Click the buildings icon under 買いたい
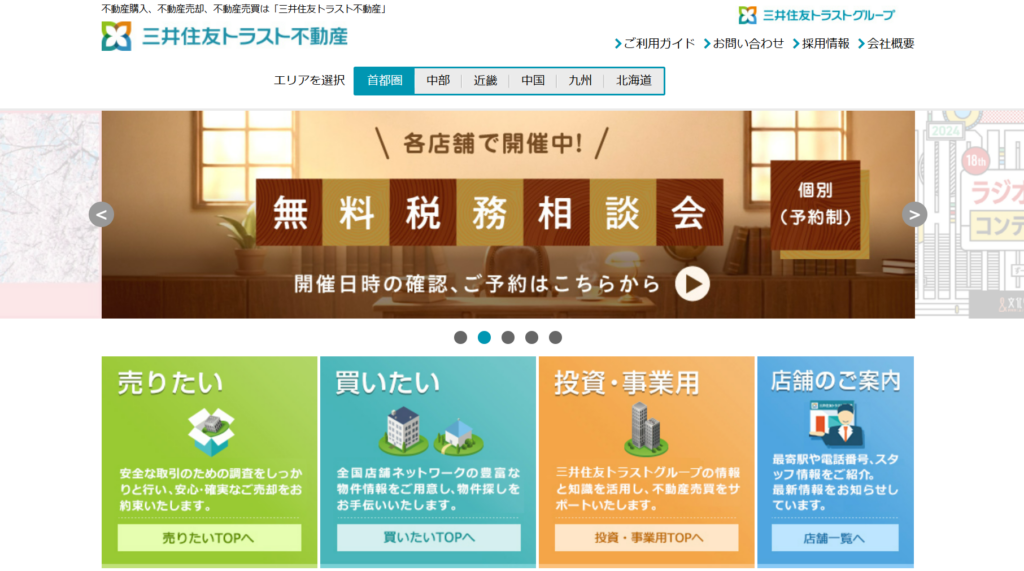Viewport: 1024px width, 571px height. (x=430, y=431)
